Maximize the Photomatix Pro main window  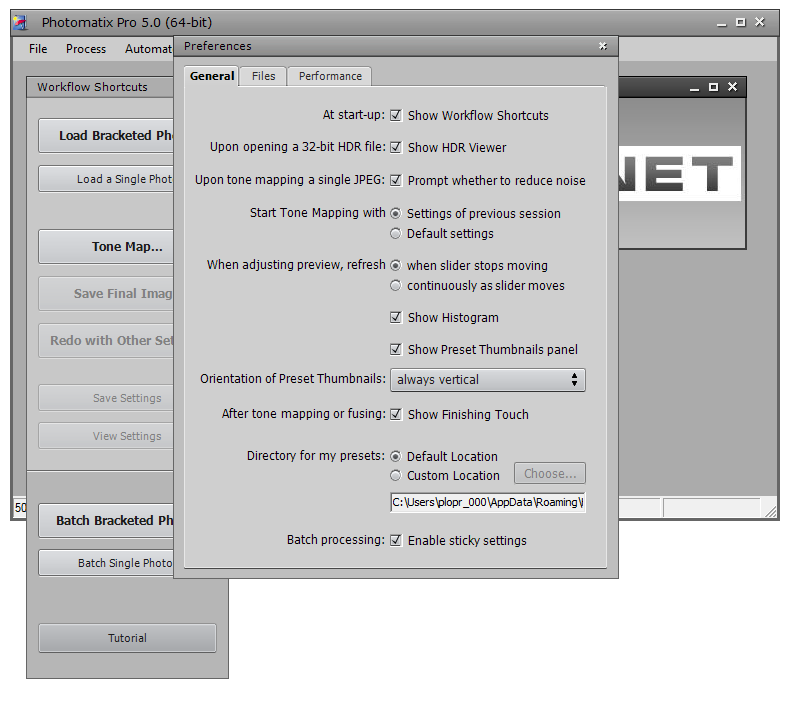pyautogui.click(x=740, y=22)
